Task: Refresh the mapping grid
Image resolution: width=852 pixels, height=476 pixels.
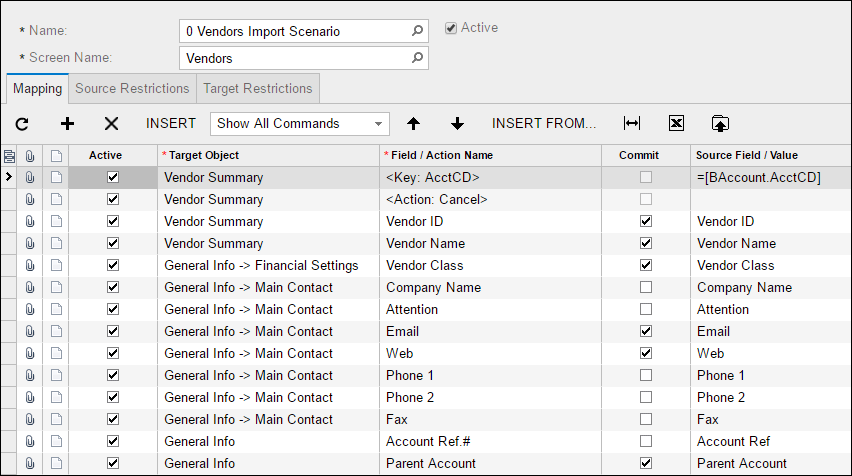Action: [22, 124]
